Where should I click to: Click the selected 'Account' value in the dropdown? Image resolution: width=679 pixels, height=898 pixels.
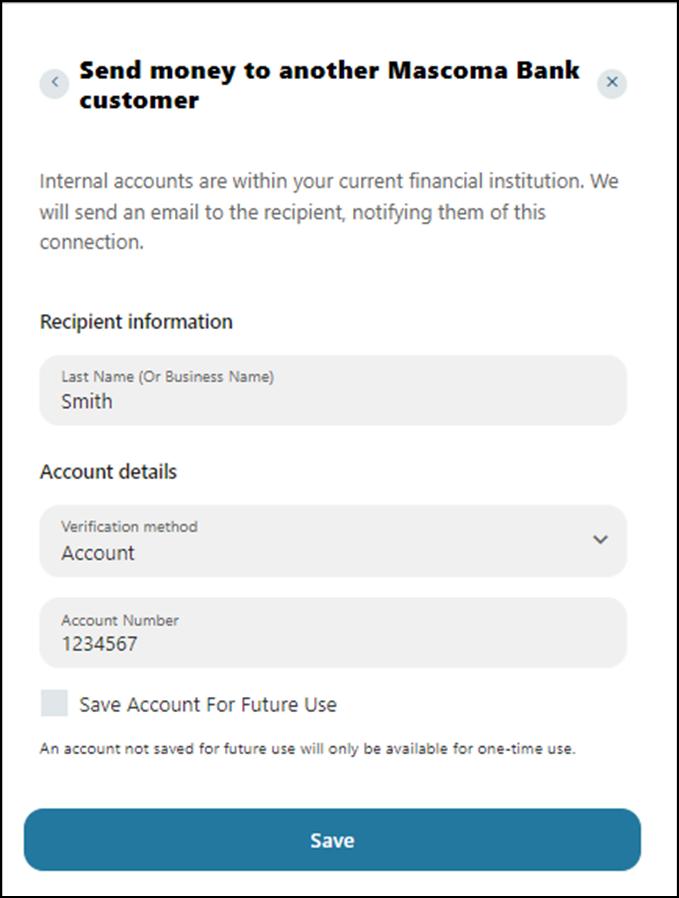(x=98, y=553)
